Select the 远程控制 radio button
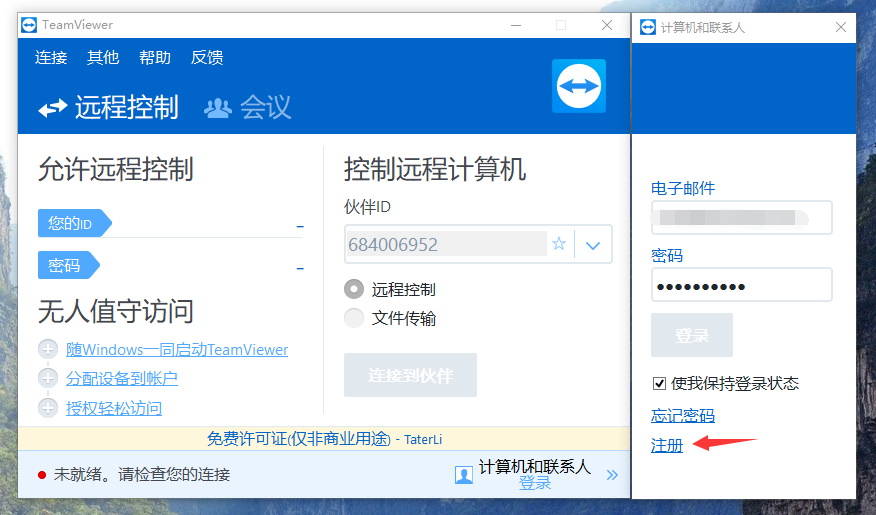The image size is (876, 515). (x=354, y=289)
